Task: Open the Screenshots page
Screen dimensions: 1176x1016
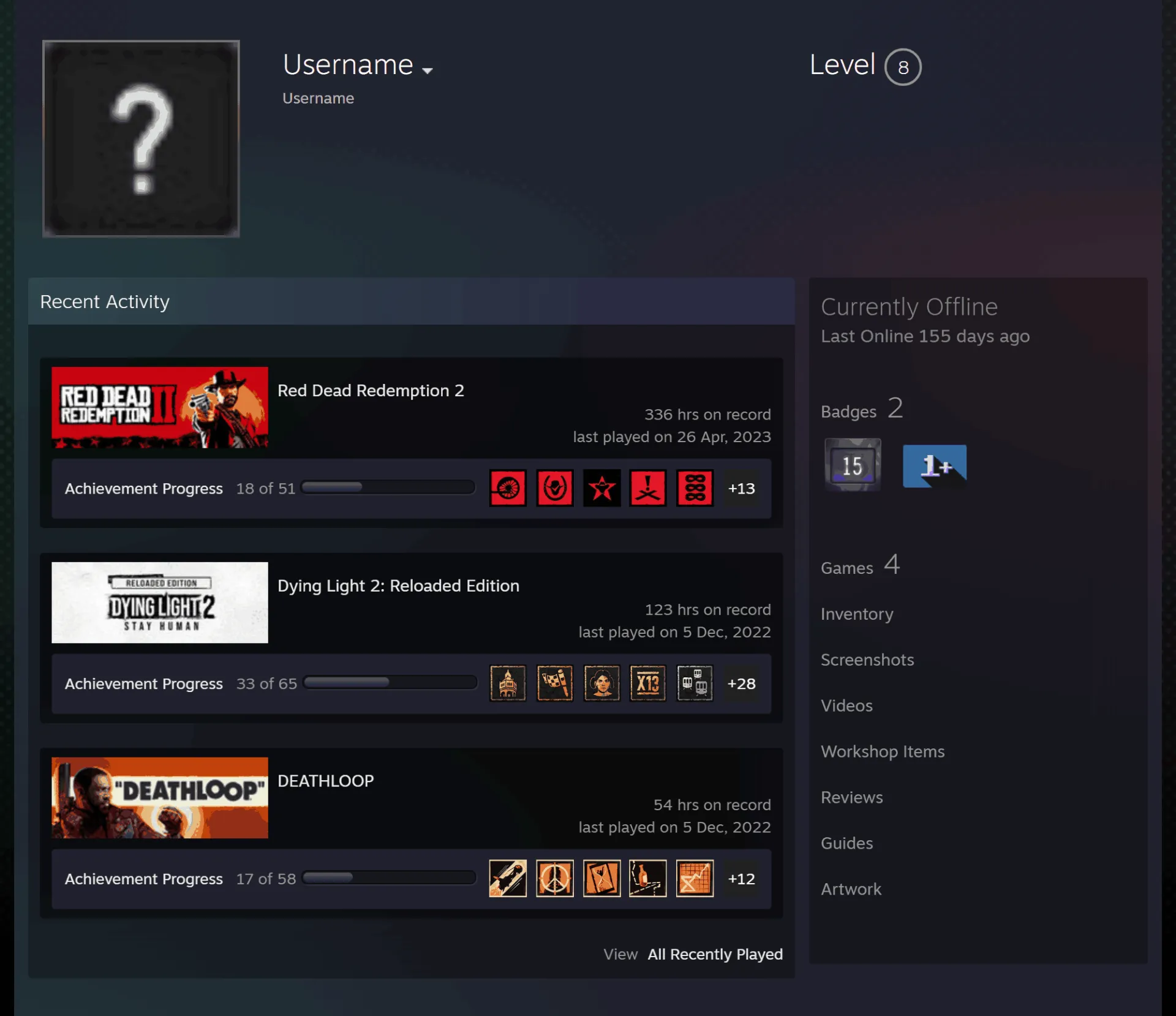Action: 867,660
